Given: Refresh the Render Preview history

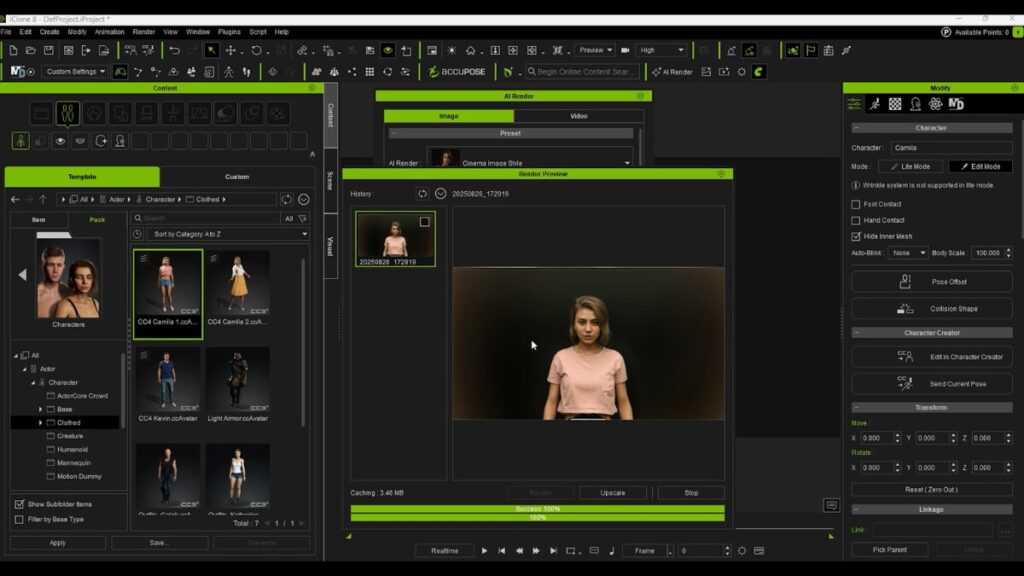Looking at the screenshot, I should pyautogui.click(x=423, y=194).
